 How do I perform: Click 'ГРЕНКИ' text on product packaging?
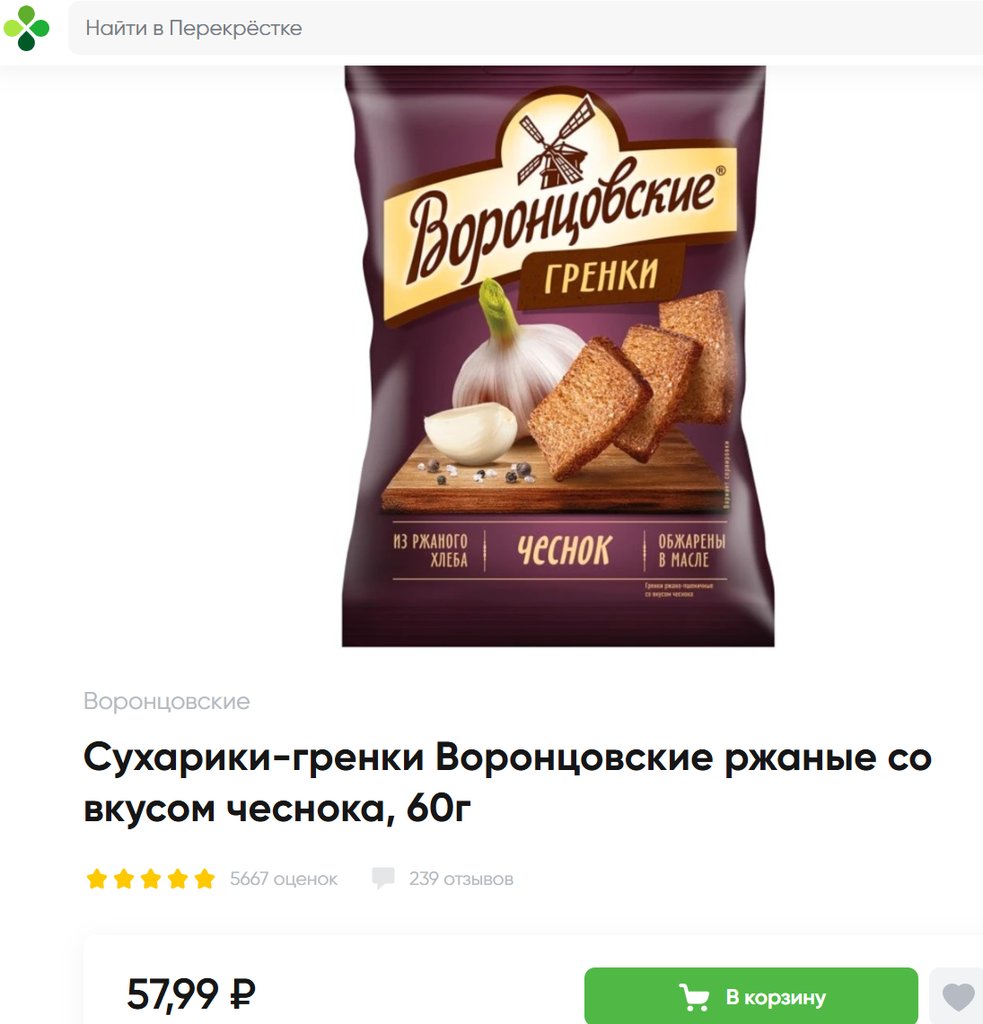(x=601, y=275)
